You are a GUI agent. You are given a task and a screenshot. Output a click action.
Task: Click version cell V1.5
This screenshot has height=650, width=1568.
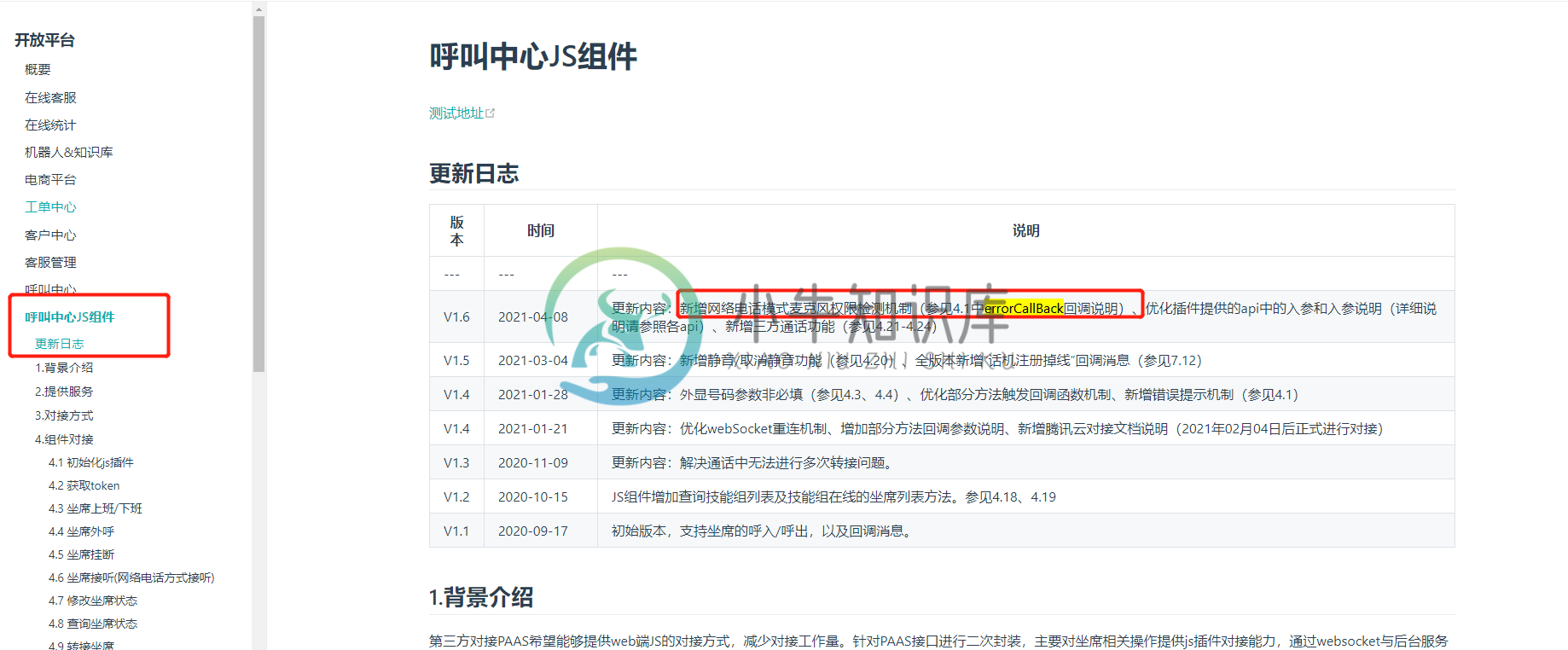[x=456, y=360]
